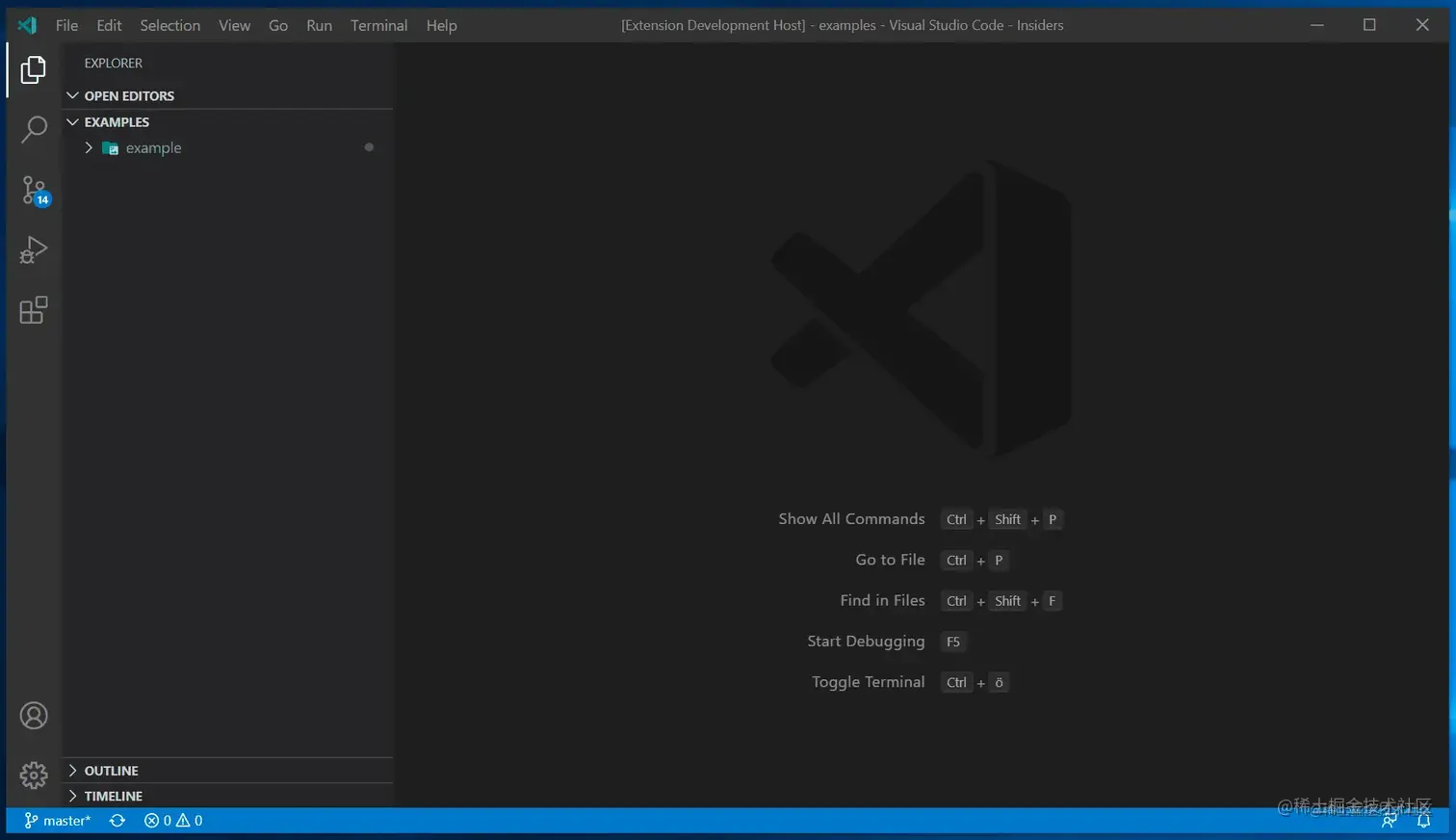The width and height of the screenshot is (1456, 840).
Task: Open the File menu
Action: tap(66, 25)
